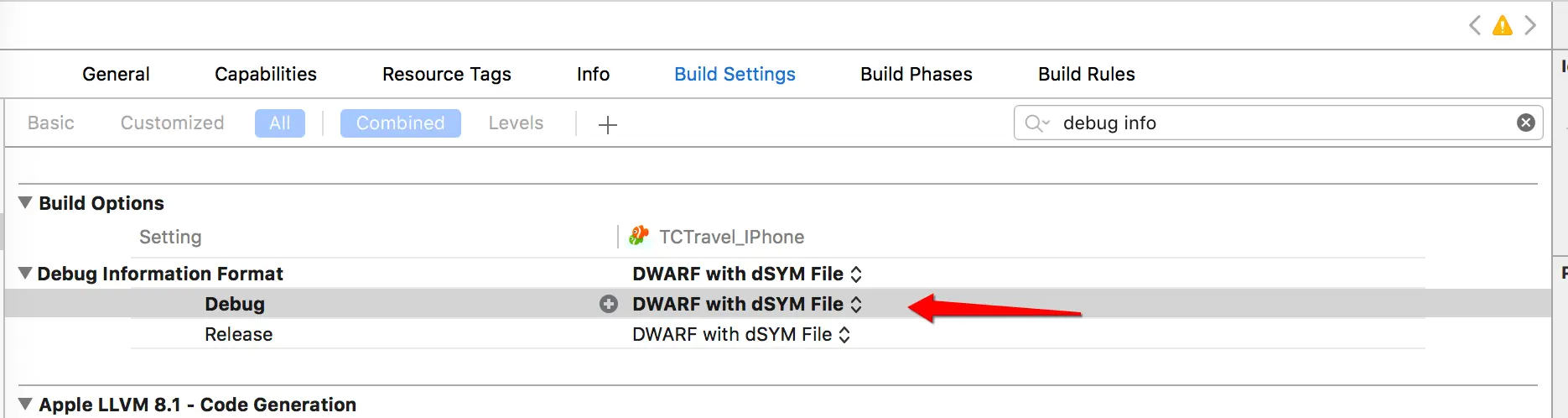The width and height of the screenshot is (1568, 418).
Task: Collapse the Build Options section
Action: click(26, 202)
